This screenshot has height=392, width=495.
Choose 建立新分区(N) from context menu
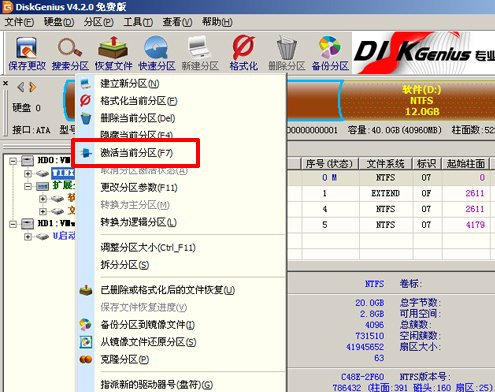point(181,84)
